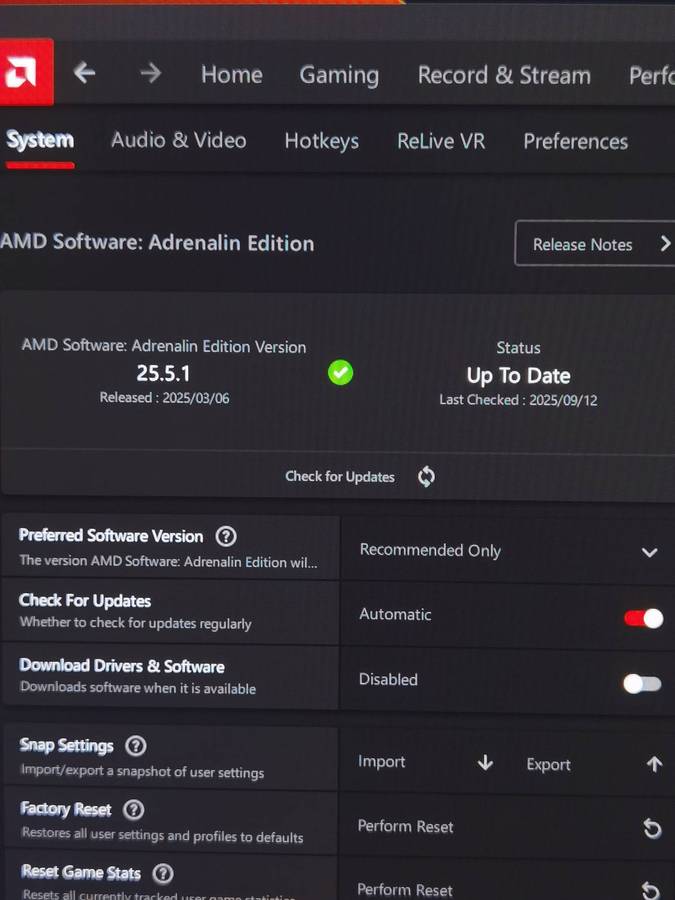
Task: Open help icon for Preferred Software Version
Action: tap(226, 537)
